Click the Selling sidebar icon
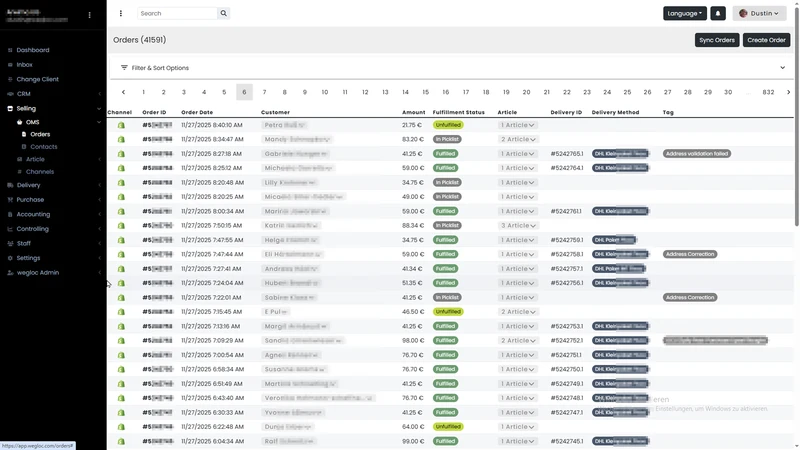Viewport: 800px width, 450px height. [10, 108]
